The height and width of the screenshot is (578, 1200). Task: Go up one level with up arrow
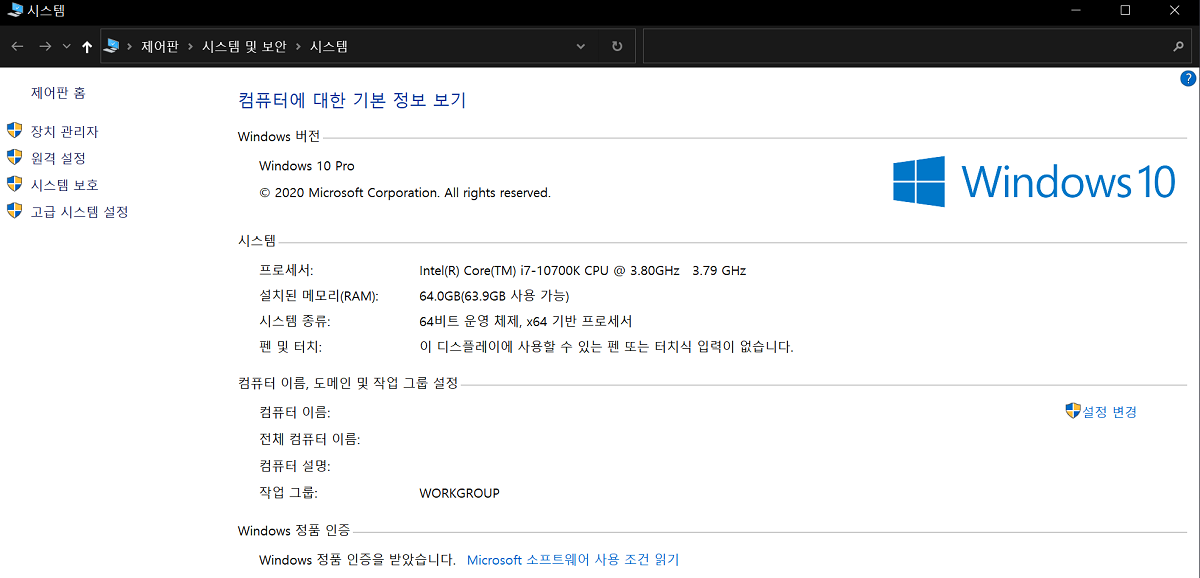tap(87, 46)
